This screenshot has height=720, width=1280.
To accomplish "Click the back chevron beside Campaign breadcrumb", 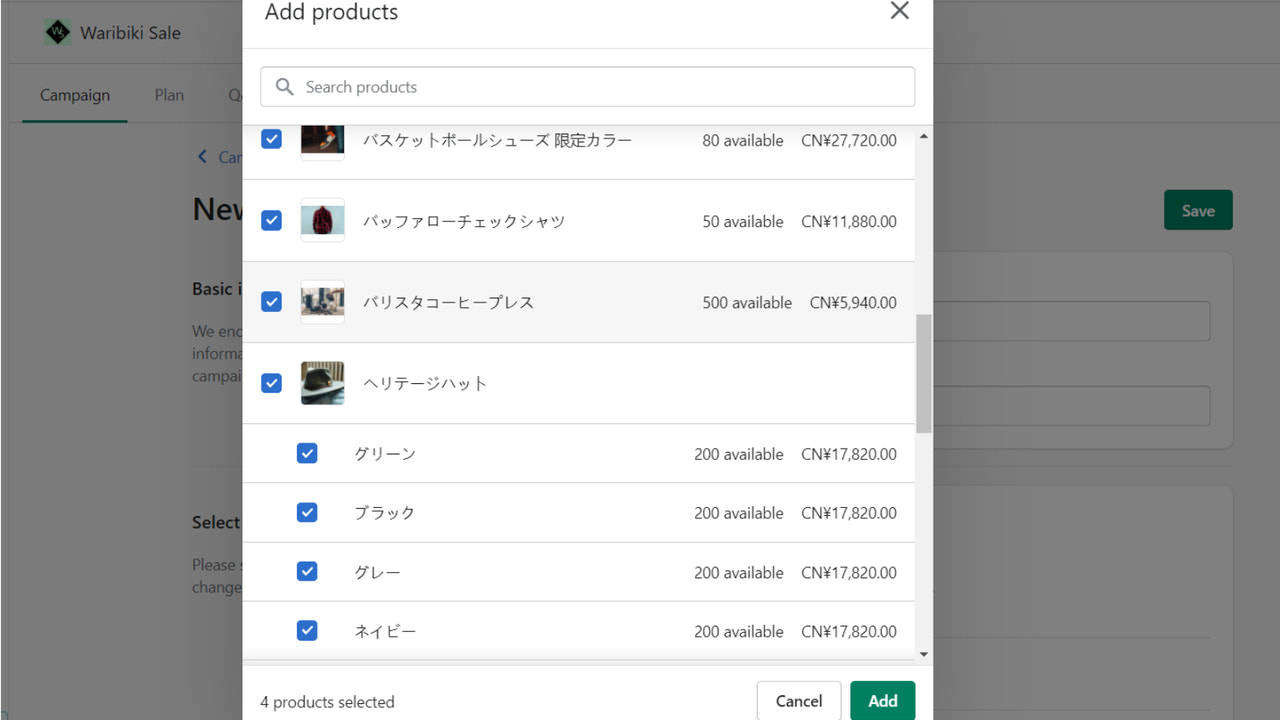I will [x=201, y=157].
